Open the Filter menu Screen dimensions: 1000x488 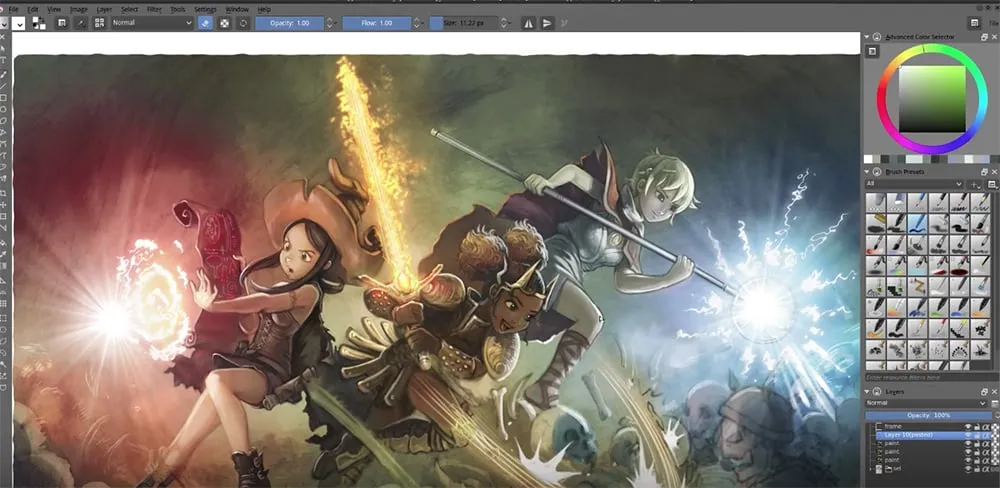154,9
